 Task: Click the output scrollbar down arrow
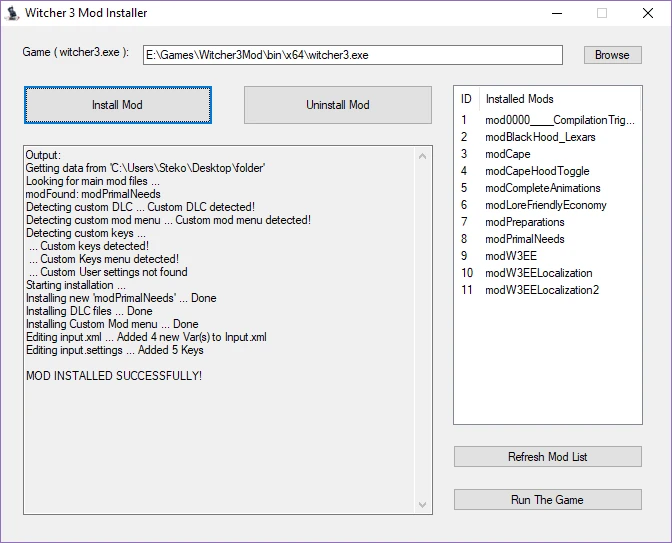pyautogui.click(x=422, y=504)
